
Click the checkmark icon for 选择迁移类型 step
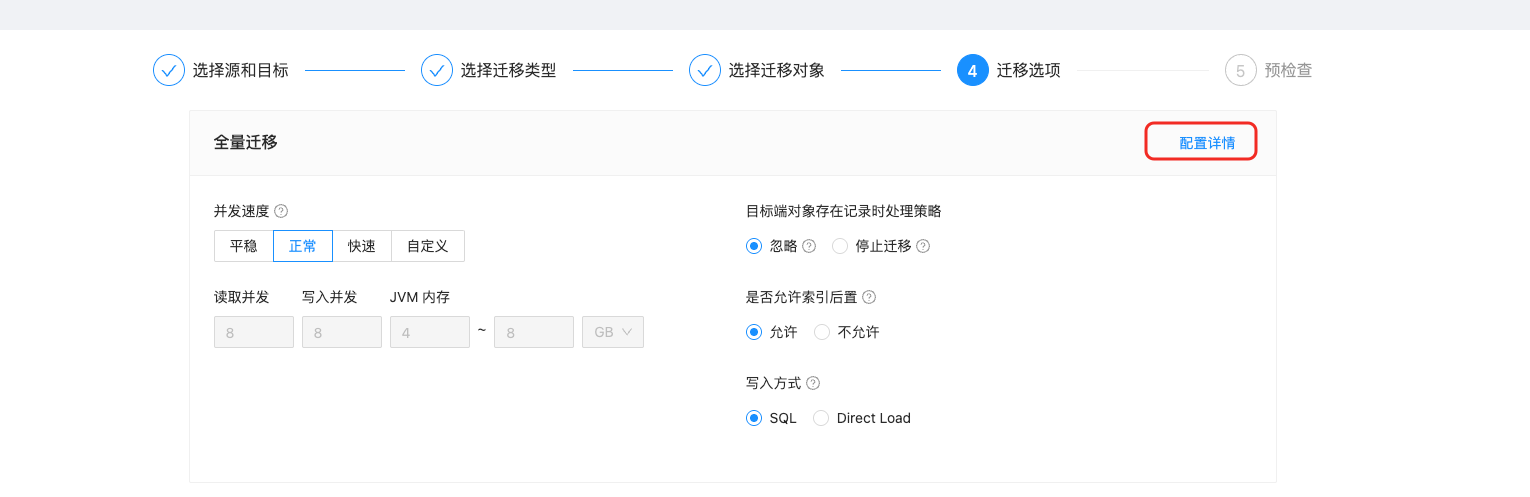(x=437, y=71)
